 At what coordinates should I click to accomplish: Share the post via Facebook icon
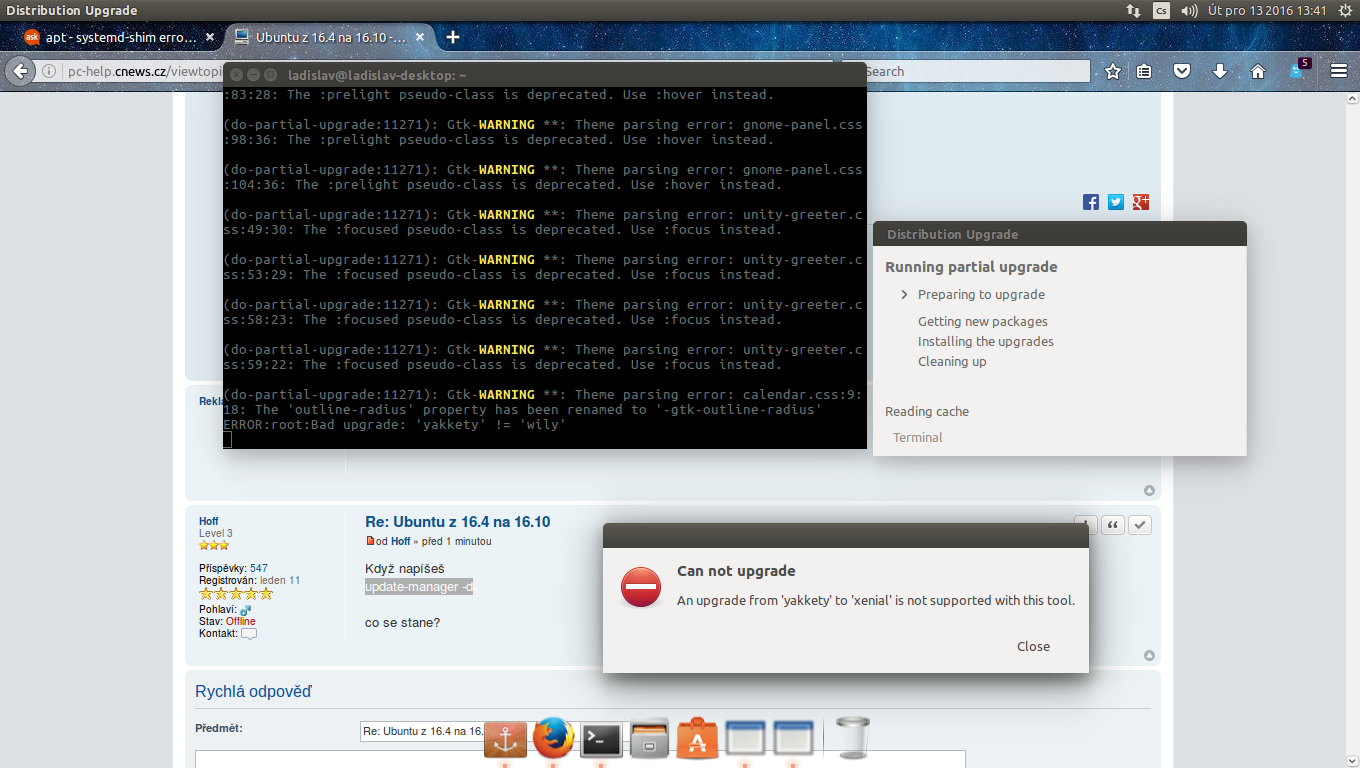tap(1091, 202)
